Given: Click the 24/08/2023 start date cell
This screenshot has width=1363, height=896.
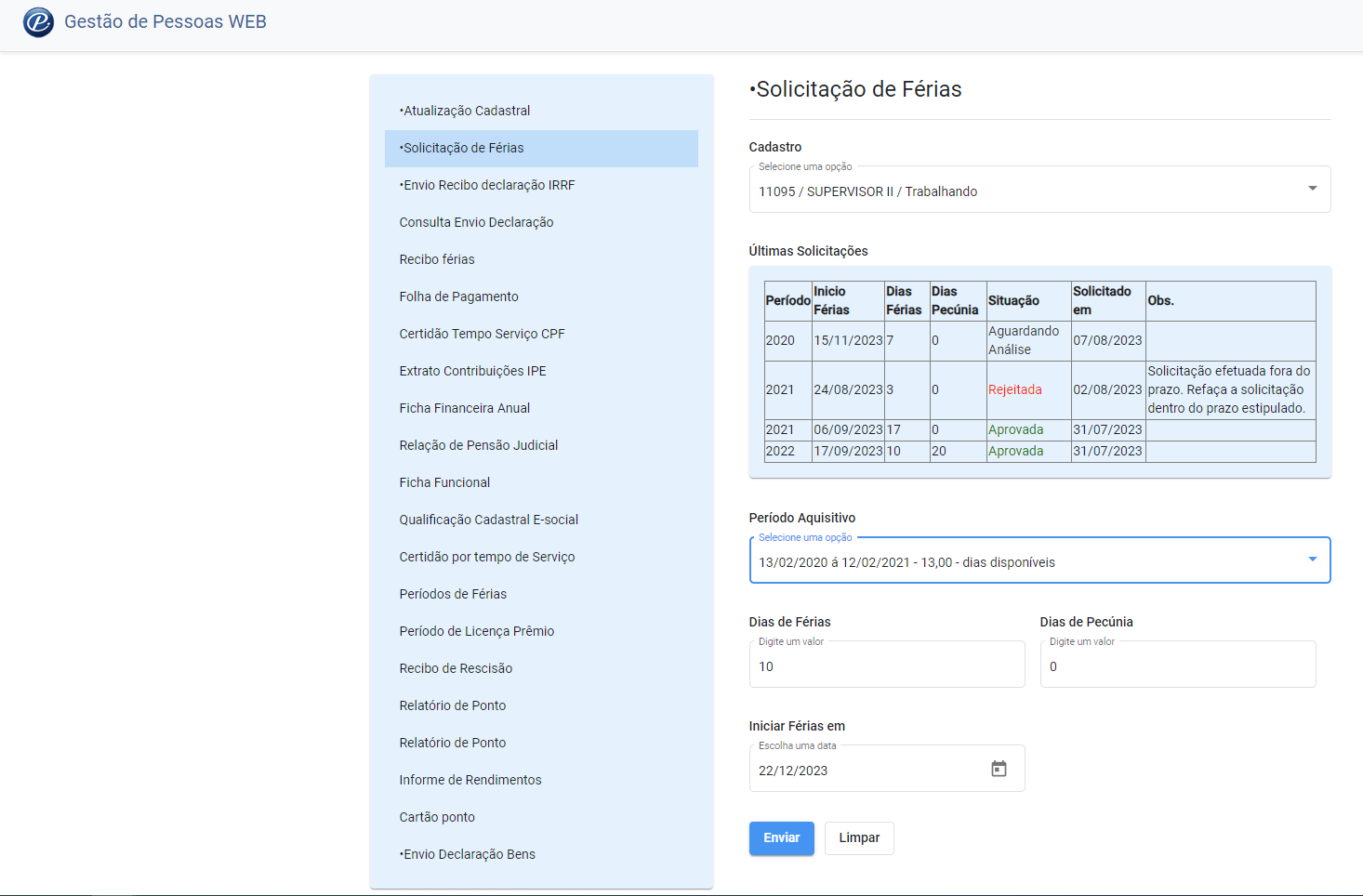Looking at the screenshot, I should pyautogui.click(x=848, y=389).
